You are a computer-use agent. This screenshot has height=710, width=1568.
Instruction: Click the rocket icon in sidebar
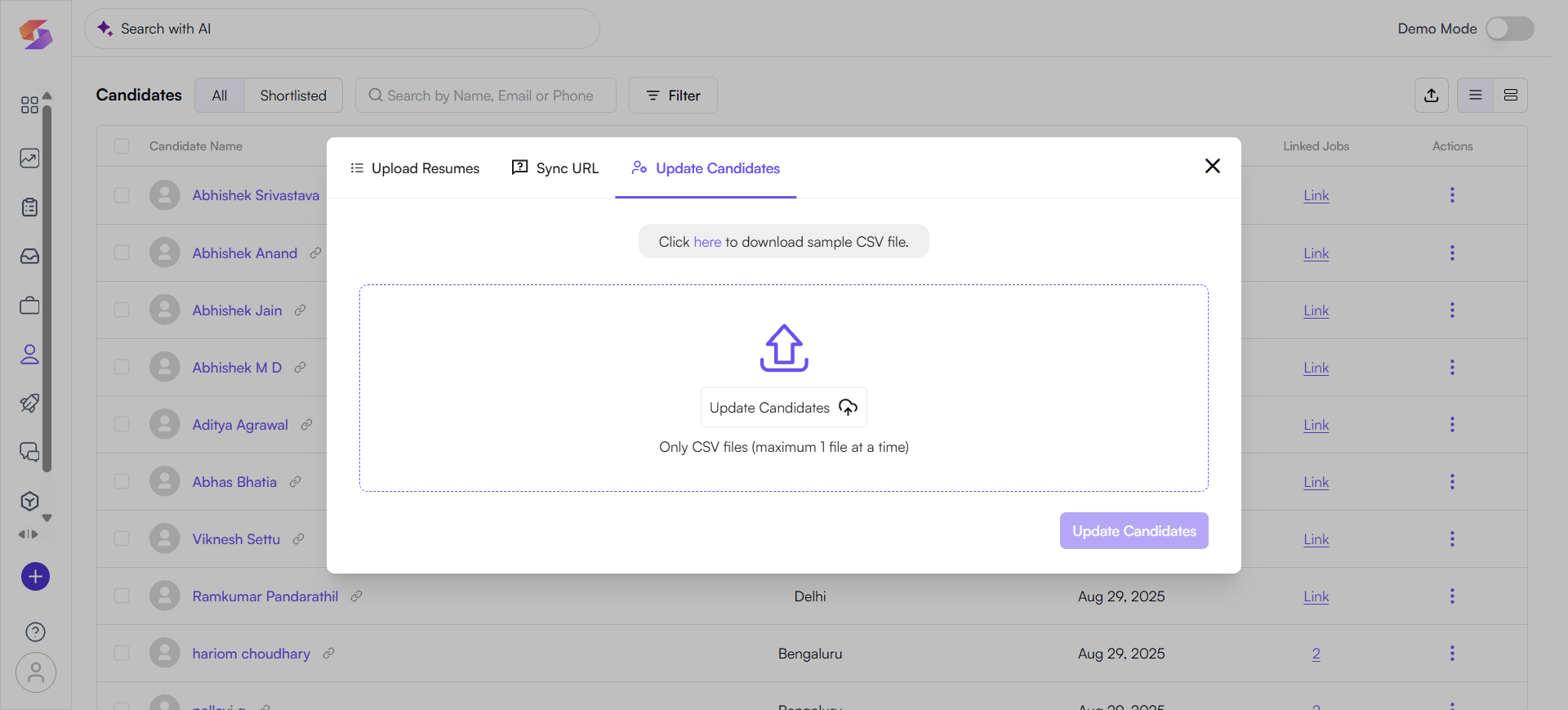(x=29, y=403)
